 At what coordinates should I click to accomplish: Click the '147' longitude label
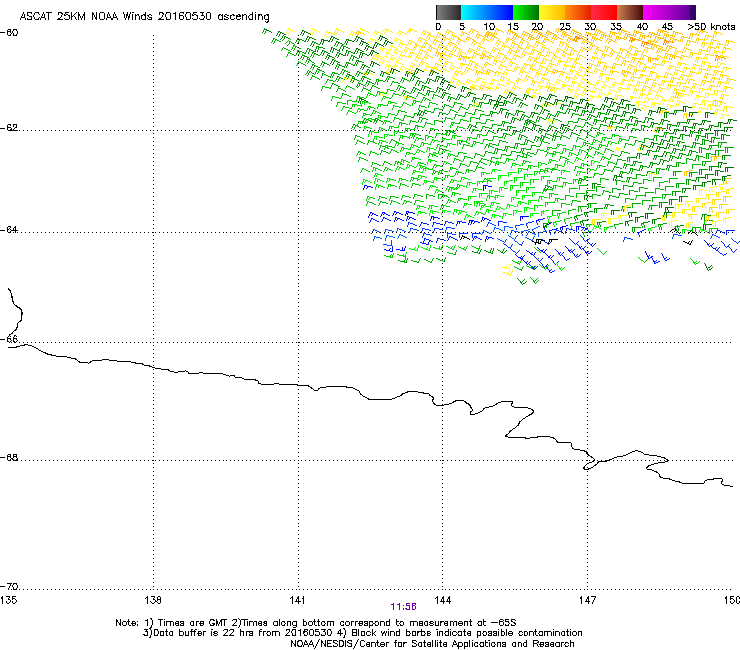tap(588, 600)
